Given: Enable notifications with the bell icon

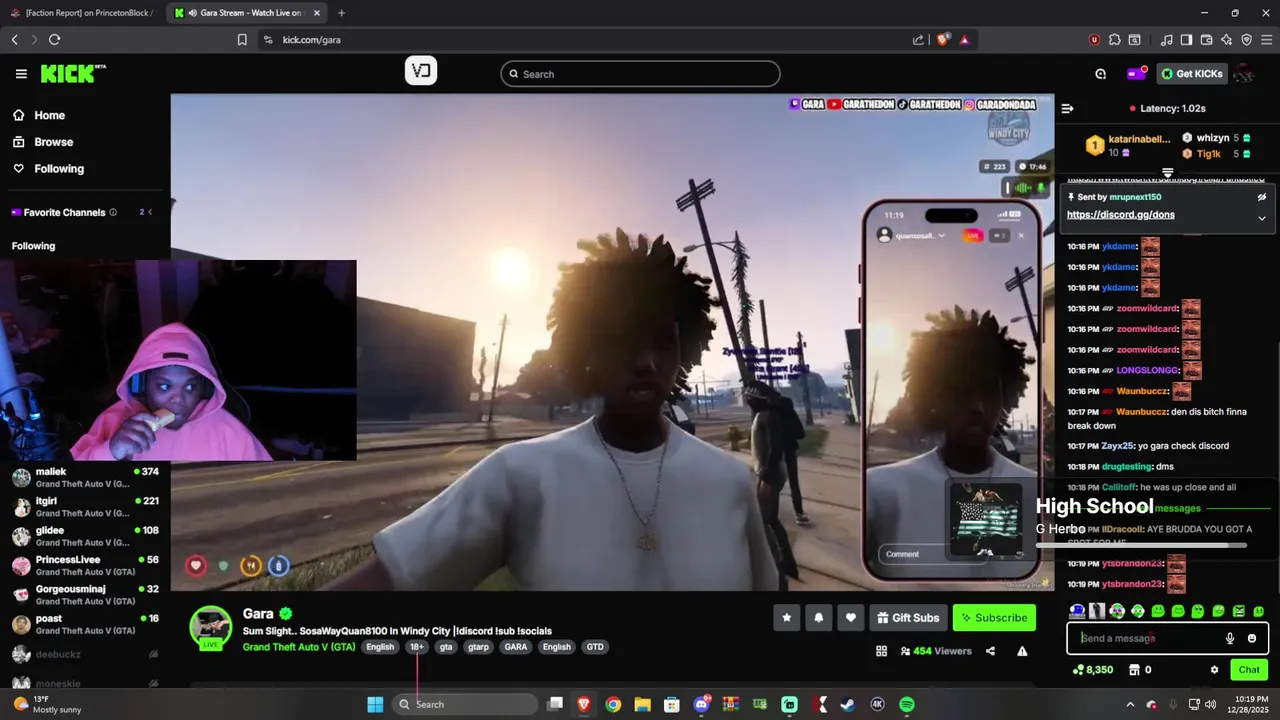Looking at the screenshot, I should tap(818, 618).
